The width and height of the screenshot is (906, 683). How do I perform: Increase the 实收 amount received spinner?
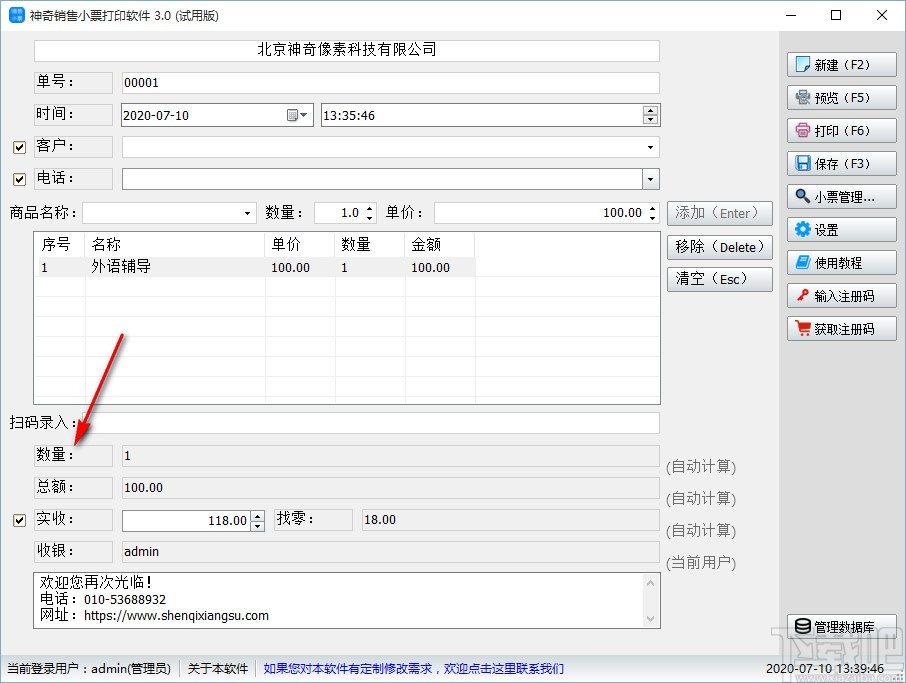[x=258, y=515]
